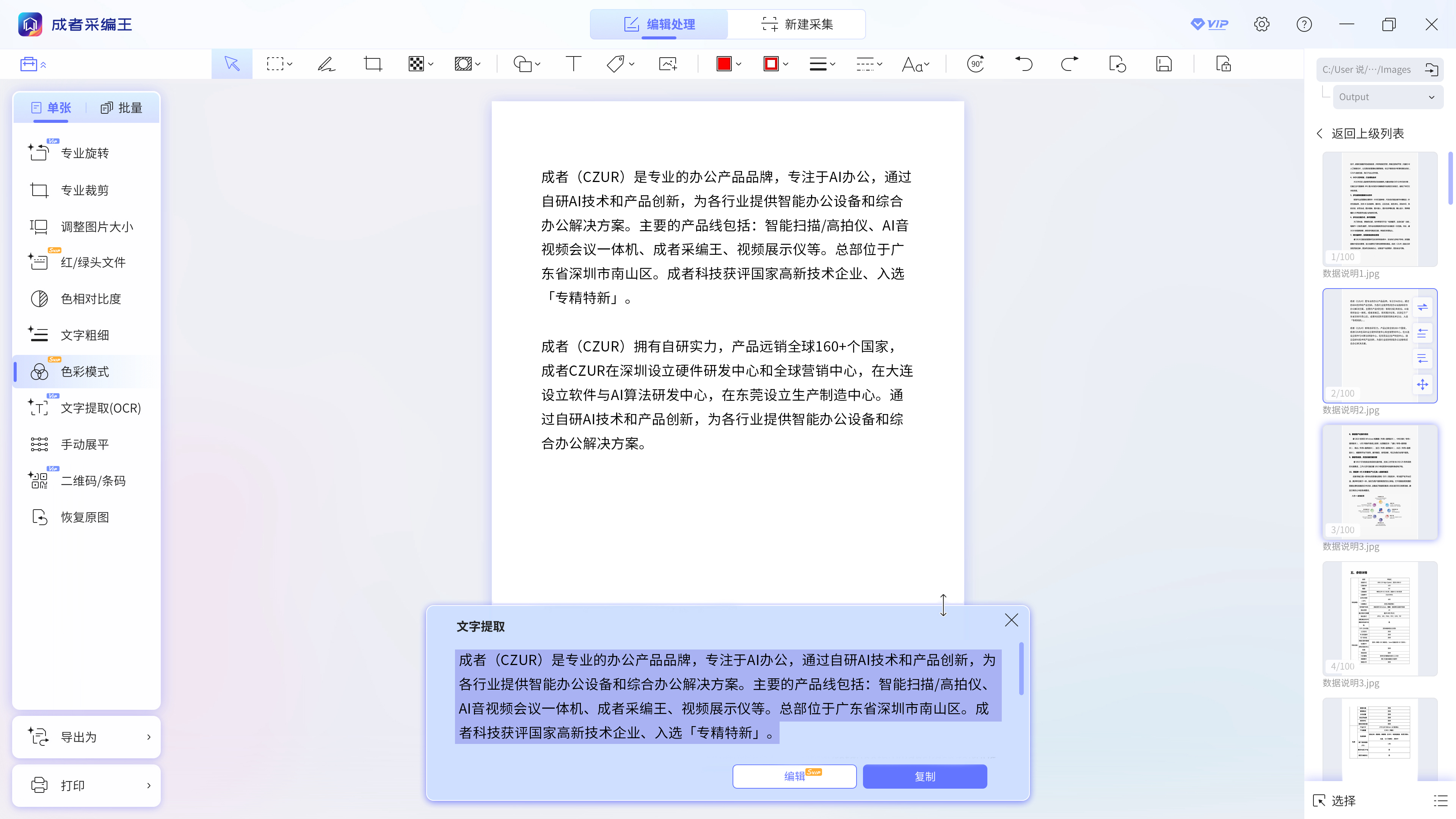1456x819 pixels.
Task: Open 二维码/条码 option
Action: click(86, 481)
